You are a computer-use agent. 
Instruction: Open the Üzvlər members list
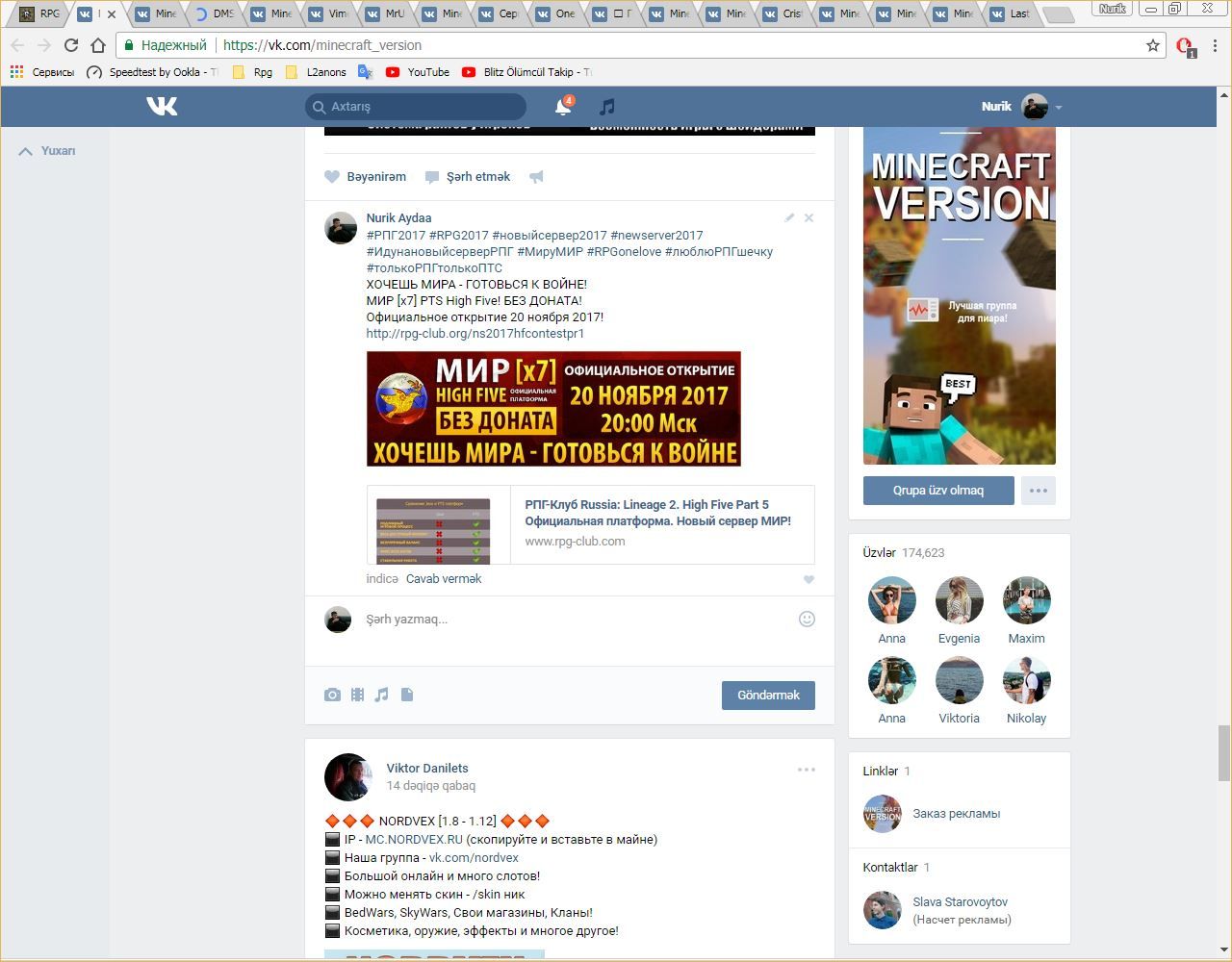click(904, 553)
